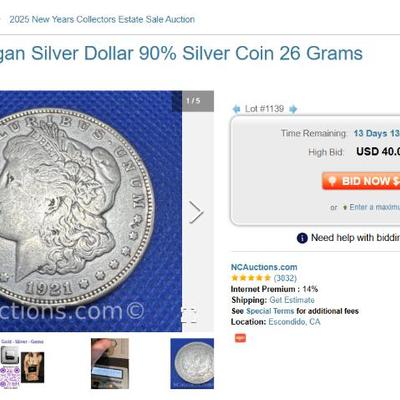Open NCAuctions.com seller page
This screenshot has width=400, height=400.
tap(264, 267)
